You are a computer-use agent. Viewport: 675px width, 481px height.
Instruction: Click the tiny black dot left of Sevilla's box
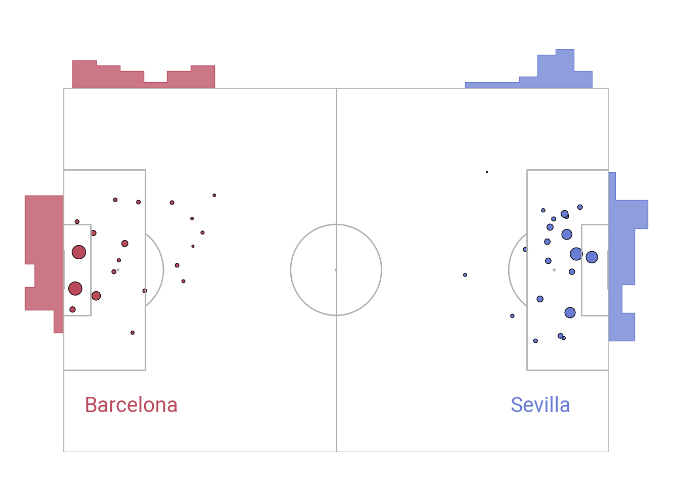point(487,172)
